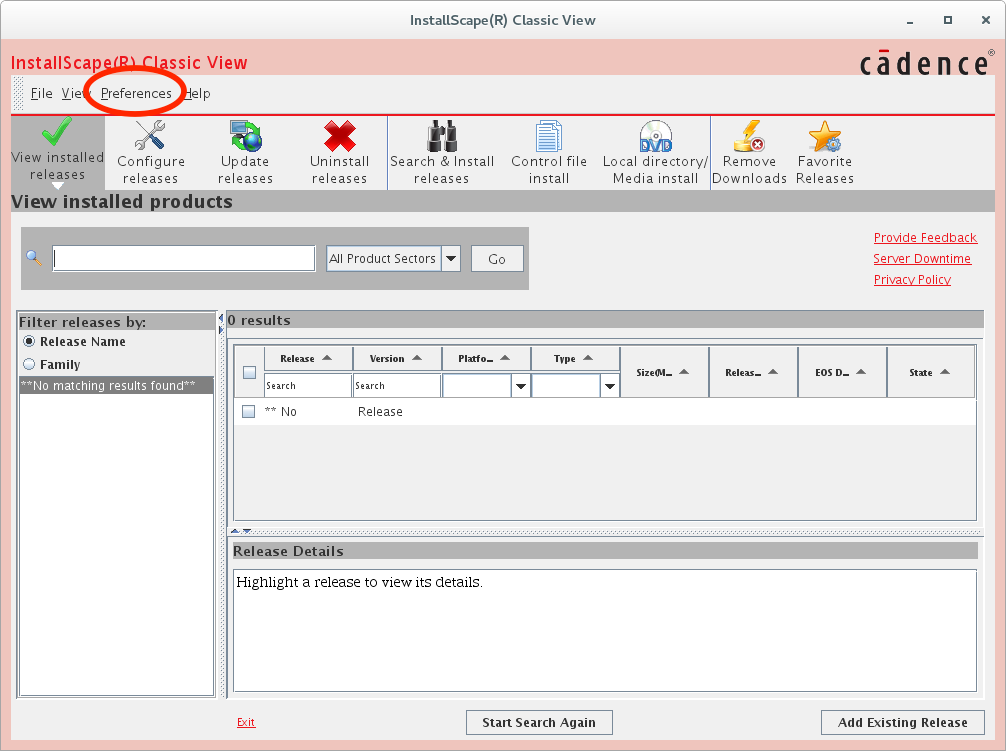
Task: Open Local directory/Media install DVD icon
Action: [655, 135]
